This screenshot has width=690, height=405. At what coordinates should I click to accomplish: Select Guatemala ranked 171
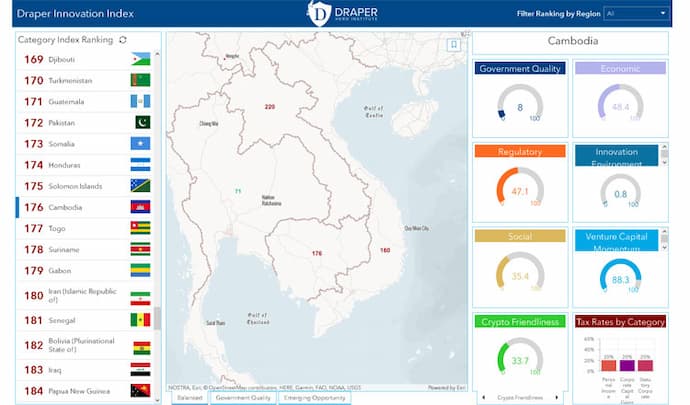pos(85,102)
